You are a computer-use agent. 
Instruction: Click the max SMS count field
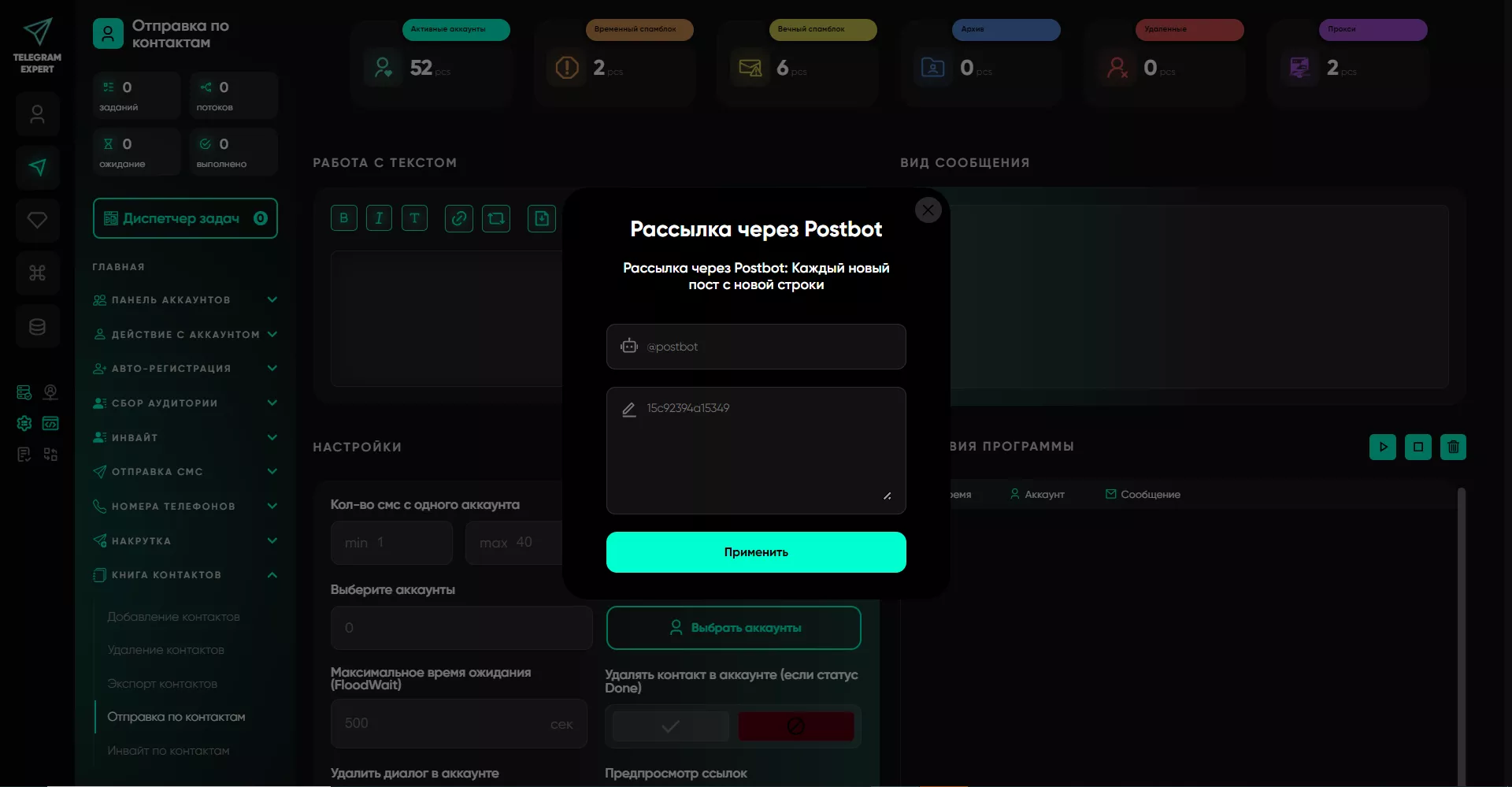tap(513, 543)
